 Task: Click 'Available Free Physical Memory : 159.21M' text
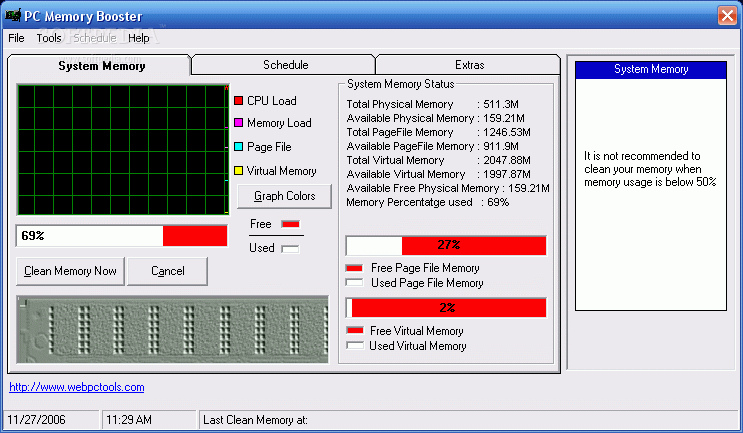(x=448, y=188)
